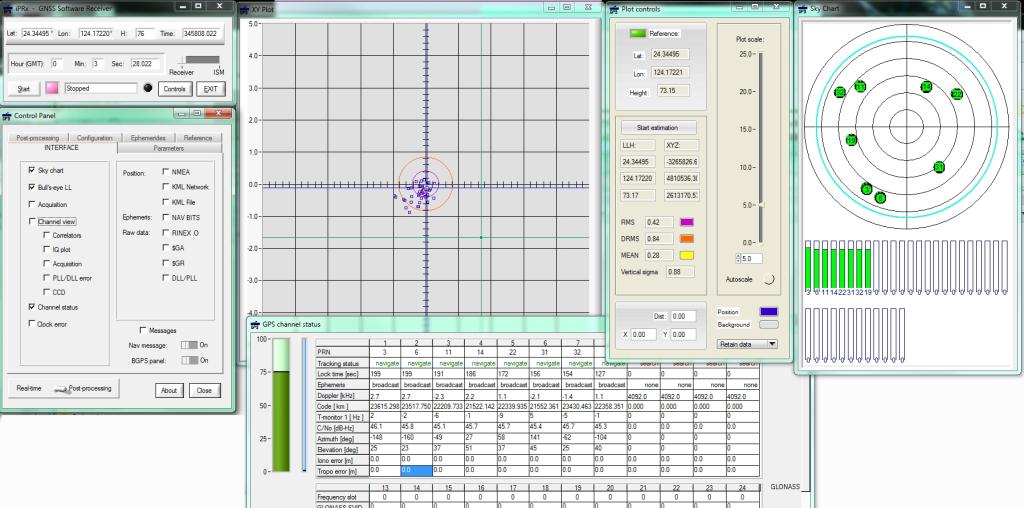This screenshot has height=508, width=1024.
Task: Click the Plot scale vertical slider
Action: click(760, 148)
